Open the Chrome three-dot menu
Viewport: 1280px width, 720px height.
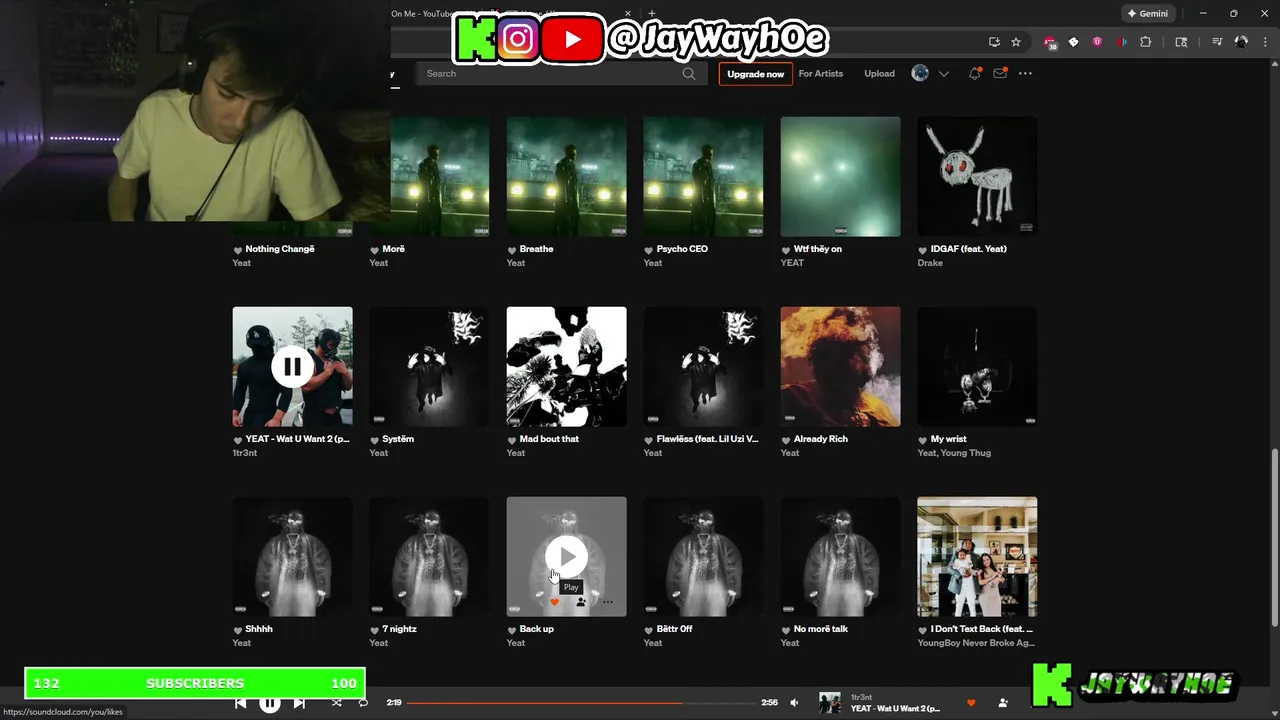1265,42
